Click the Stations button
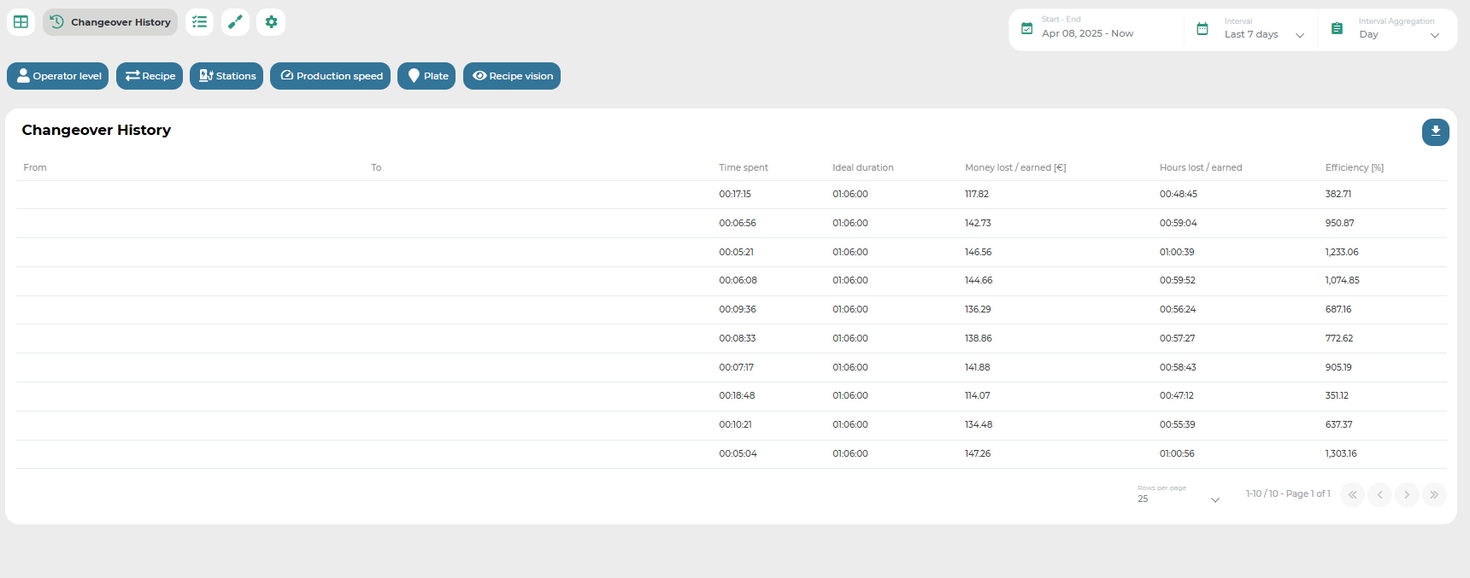 click(x=227, y=76)
